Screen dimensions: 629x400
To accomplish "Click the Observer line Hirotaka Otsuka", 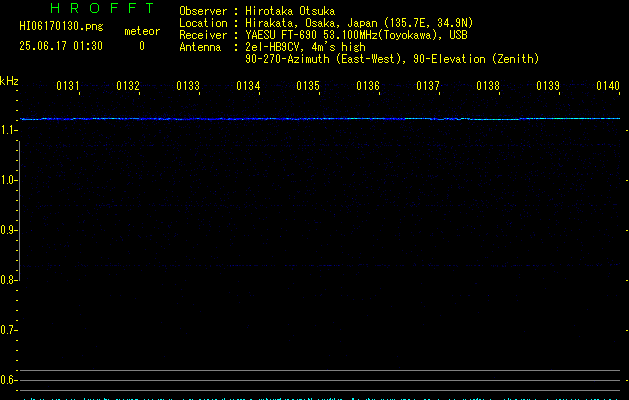I will click(x=257, y=11).
